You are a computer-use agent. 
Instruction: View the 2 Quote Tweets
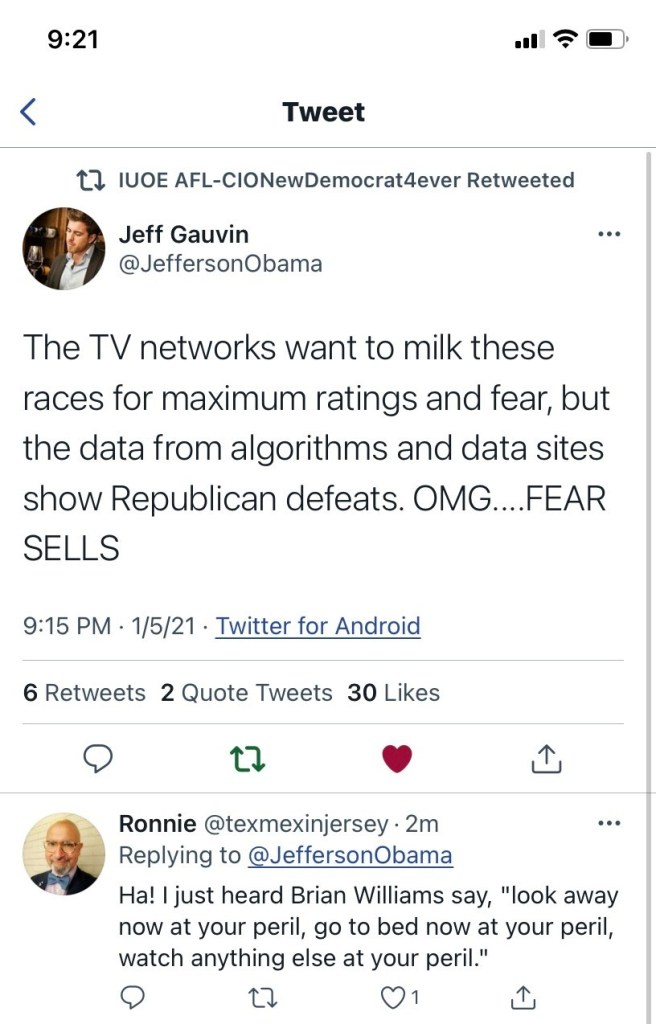click(x=246, y=693)
